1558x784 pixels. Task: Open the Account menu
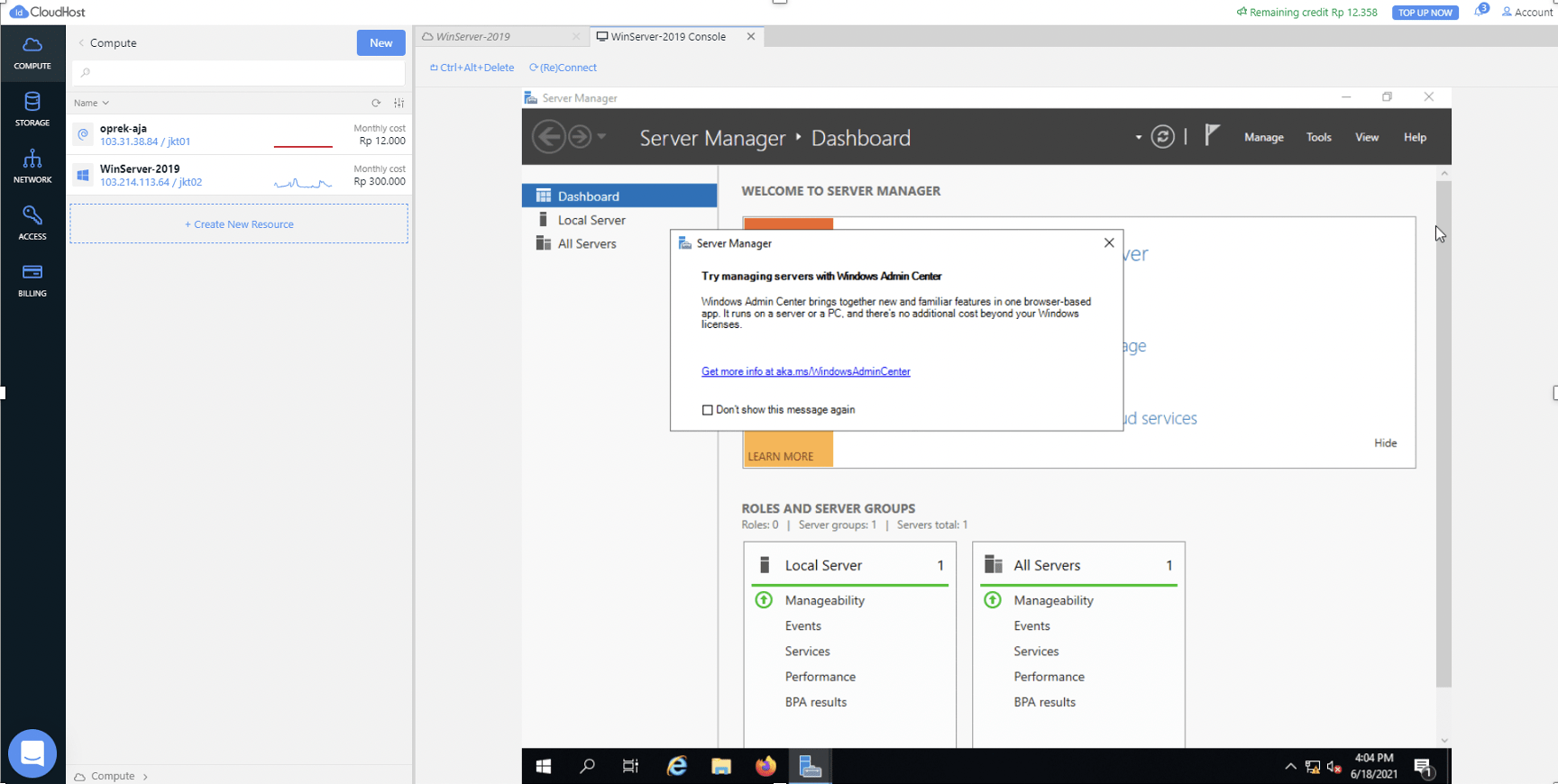point(1527,12)
